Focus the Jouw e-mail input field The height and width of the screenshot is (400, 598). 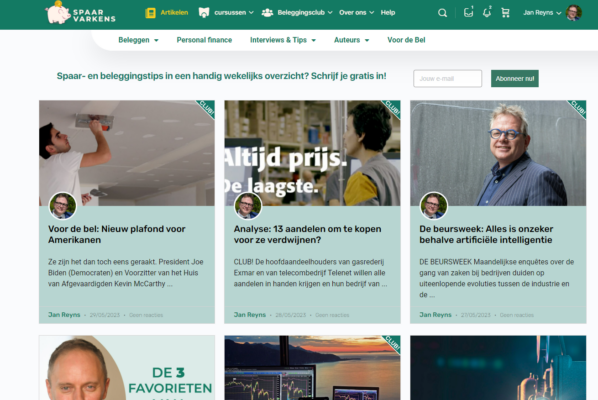point(448,79)
